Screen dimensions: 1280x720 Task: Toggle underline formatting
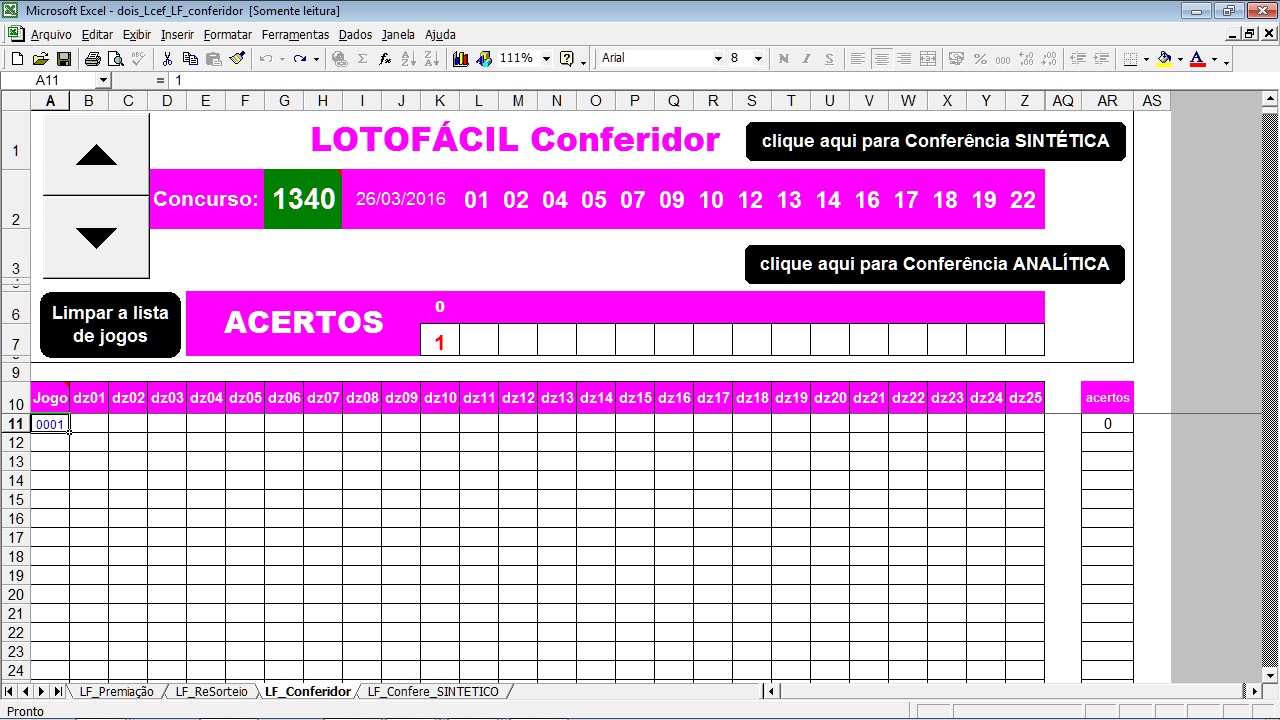pyautogui.click(x=829, y=59)
